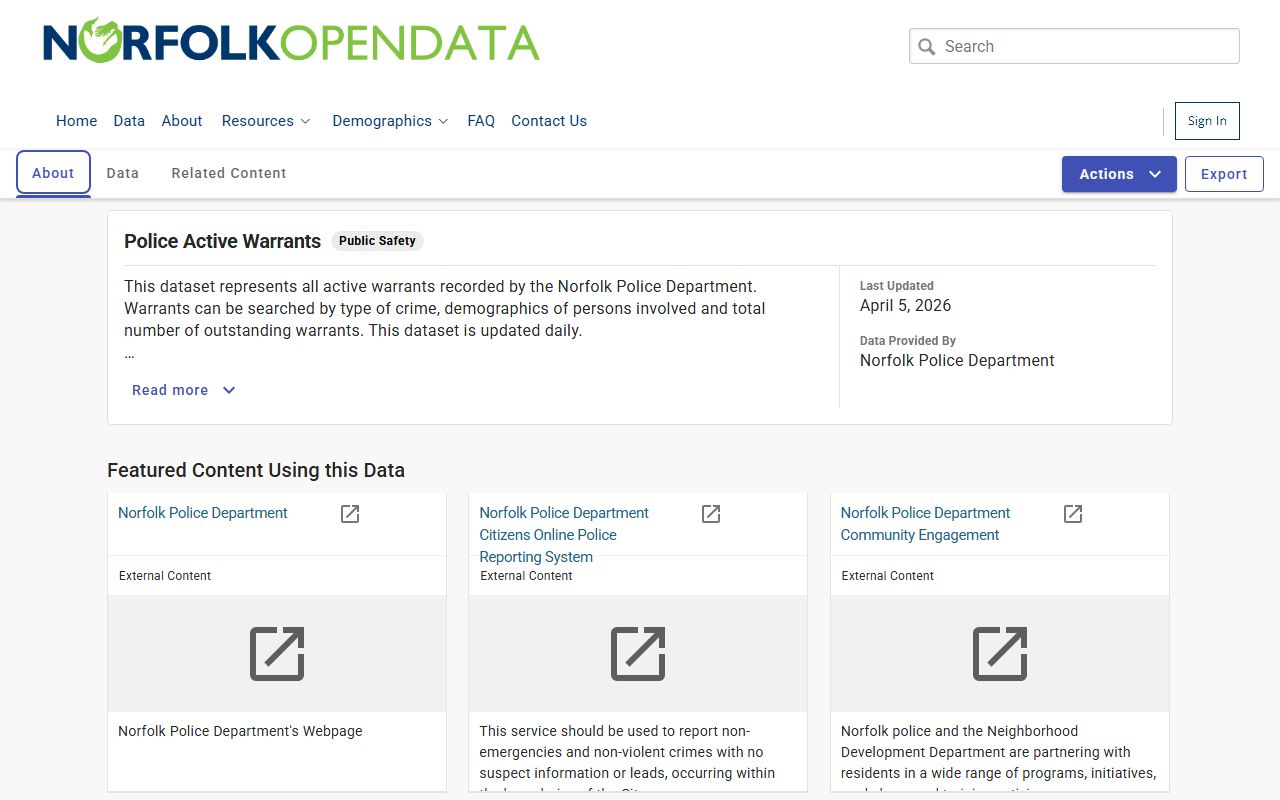The width and height of the screenshot is (1280, 800).
Task: Click the Norfolk Open Data logo
Action: [x=291, y=41]
